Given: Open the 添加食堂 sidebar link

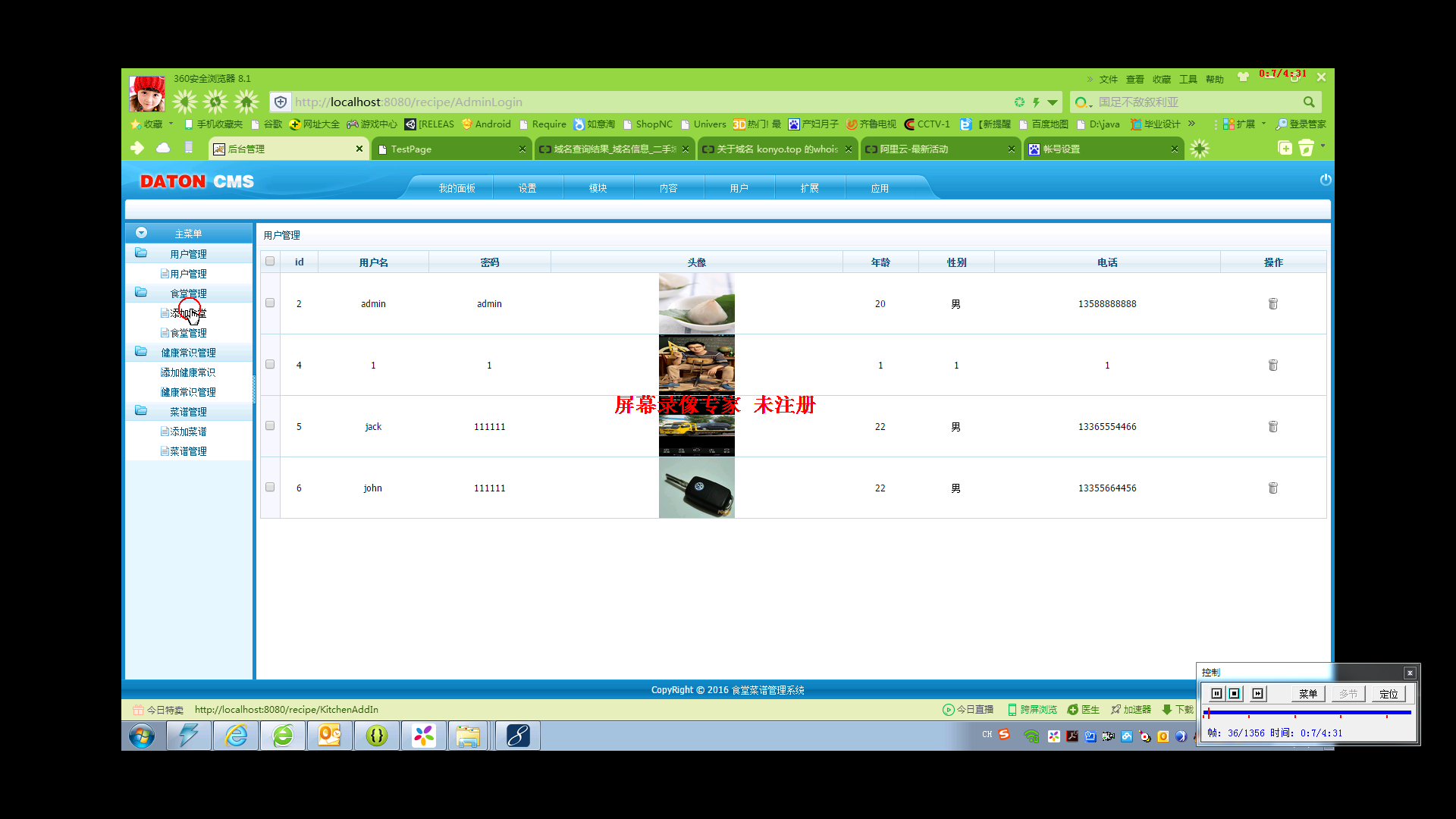Looking at the screenshot, I should point(188,313).
